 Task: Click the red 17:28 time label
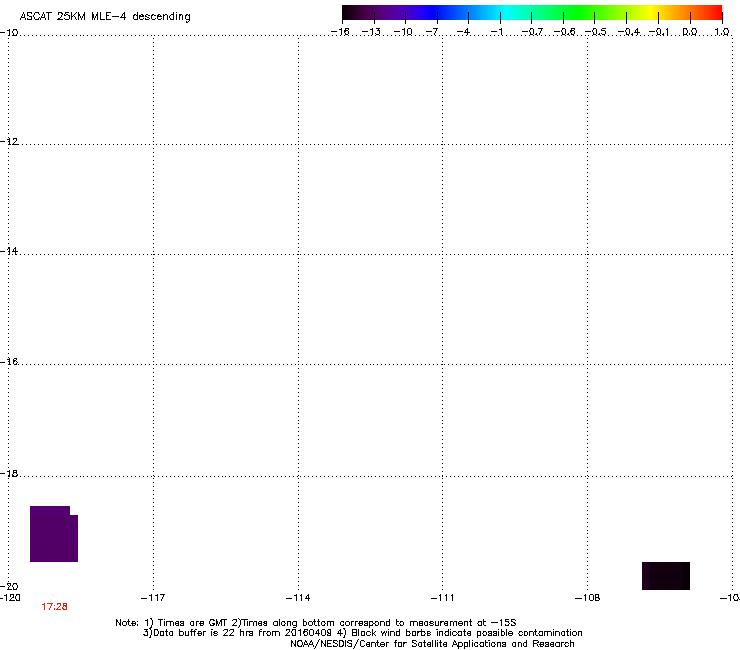point(54,607)
